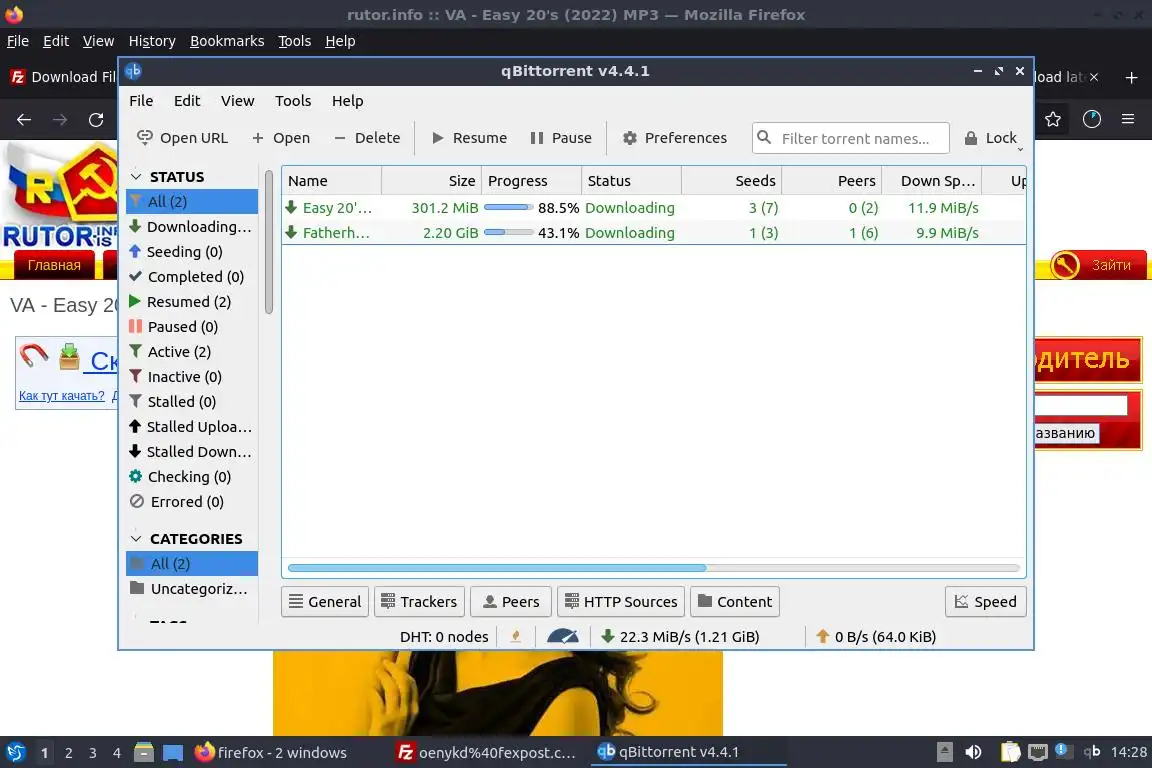Click the Open URL toolbar button
Screen dimensions: 1152x768
tap(183, 138)
